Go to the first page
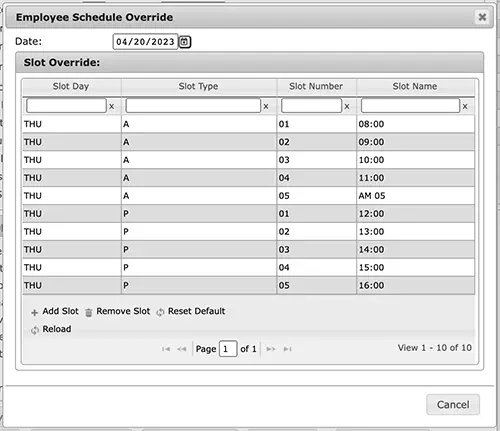The image size is (500, 431). [166, 349]
